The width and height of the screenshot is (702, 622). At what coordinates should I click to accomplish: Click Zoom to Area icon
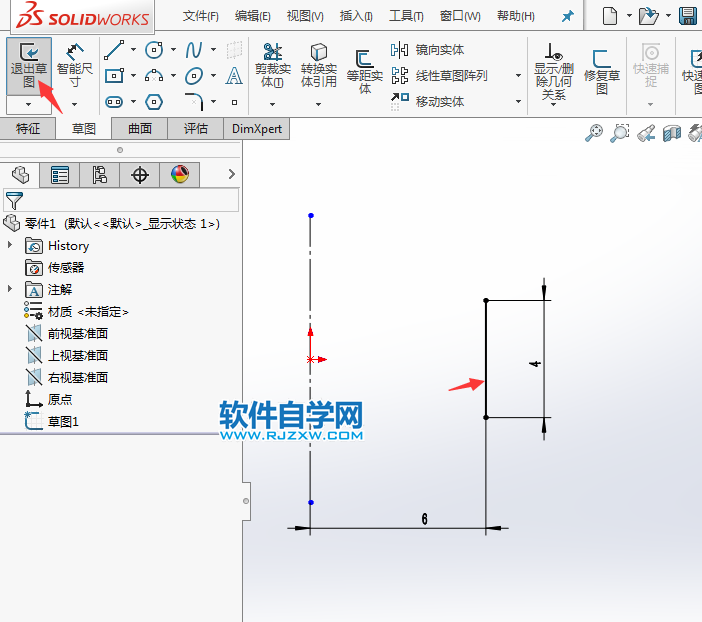pyautogui.click(x=620, y=133)
